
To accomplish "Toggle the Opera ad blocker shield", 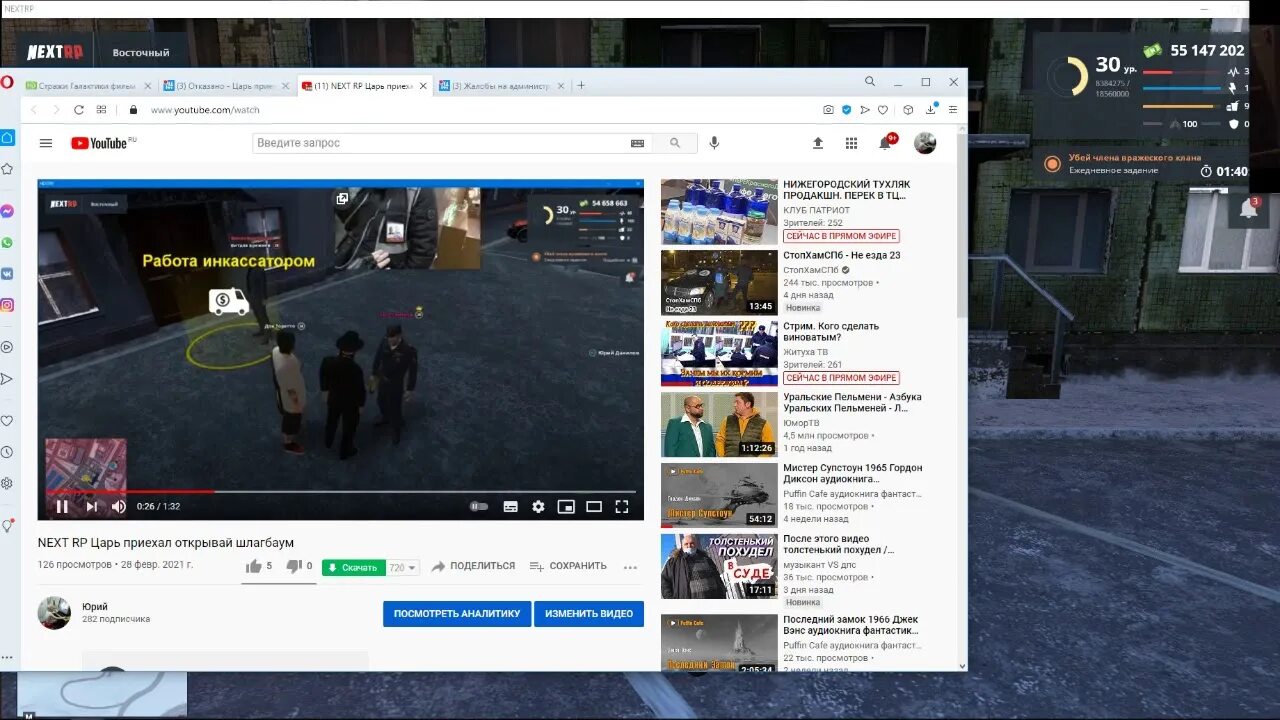I will (x=846, y=110).
